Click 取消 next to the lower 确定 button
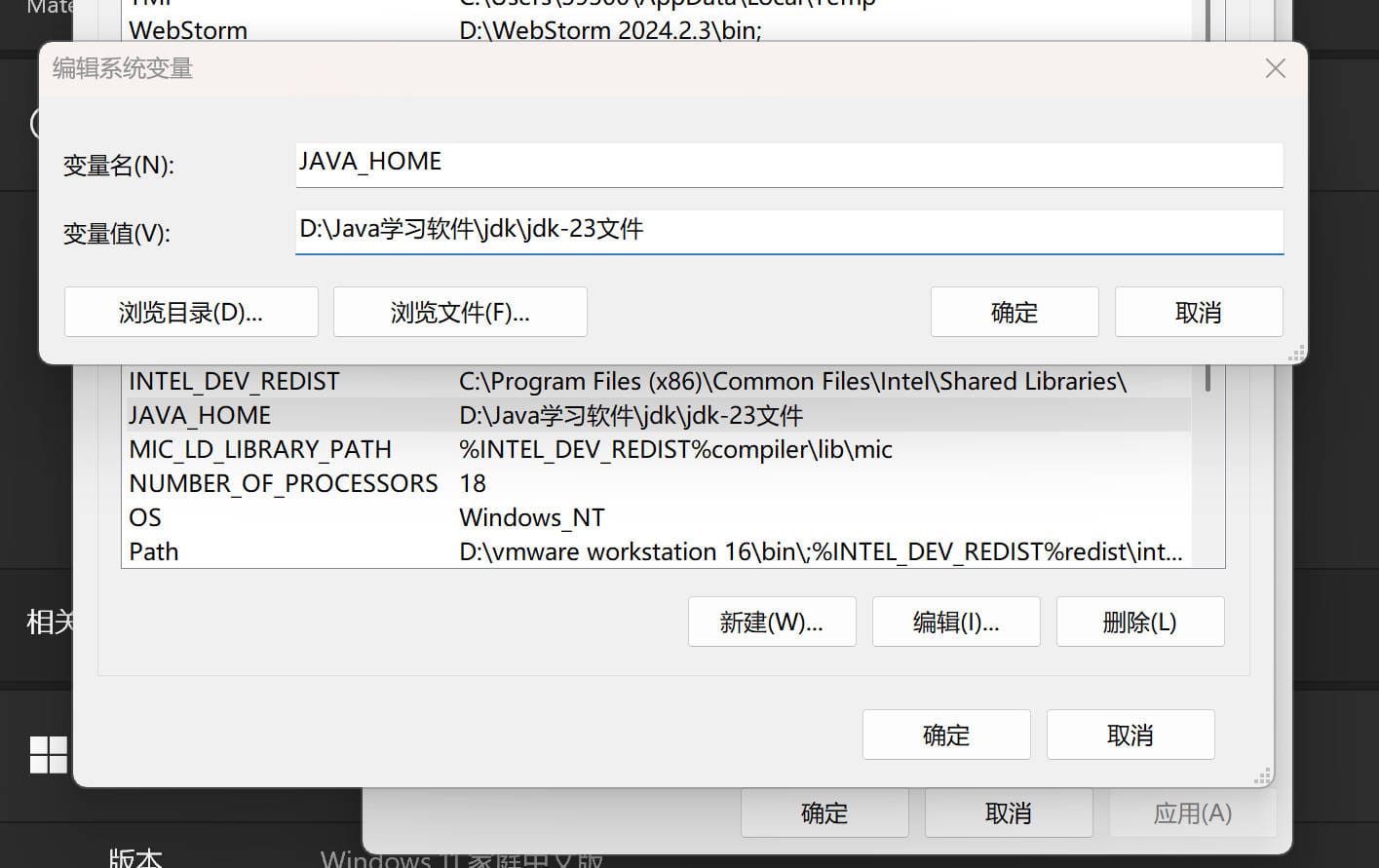 pos(1130,735)
